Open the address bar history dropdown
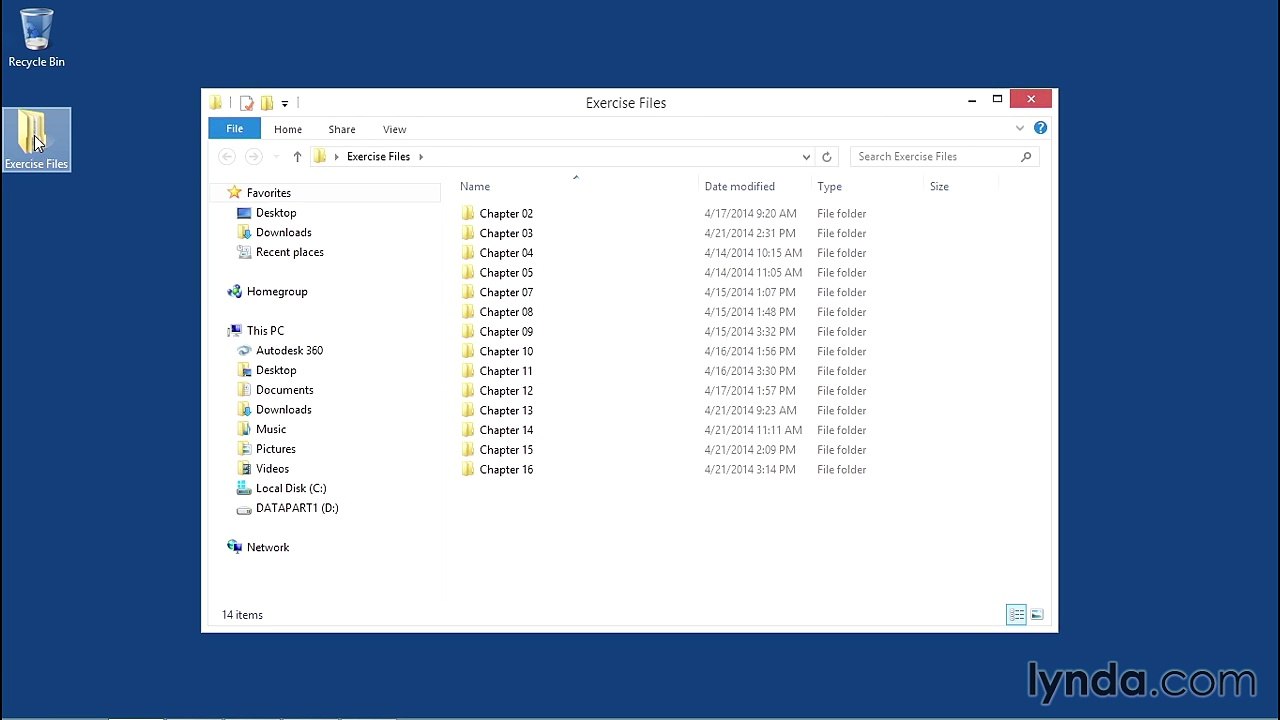Screen dimensions: 1280x720 (806, 157)
